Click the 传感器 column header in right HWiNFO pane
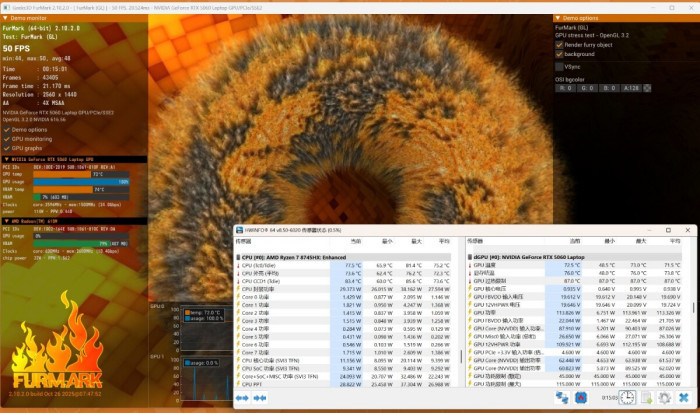Image resolution: width=700 pixels, height=413 pixels. 475,241
